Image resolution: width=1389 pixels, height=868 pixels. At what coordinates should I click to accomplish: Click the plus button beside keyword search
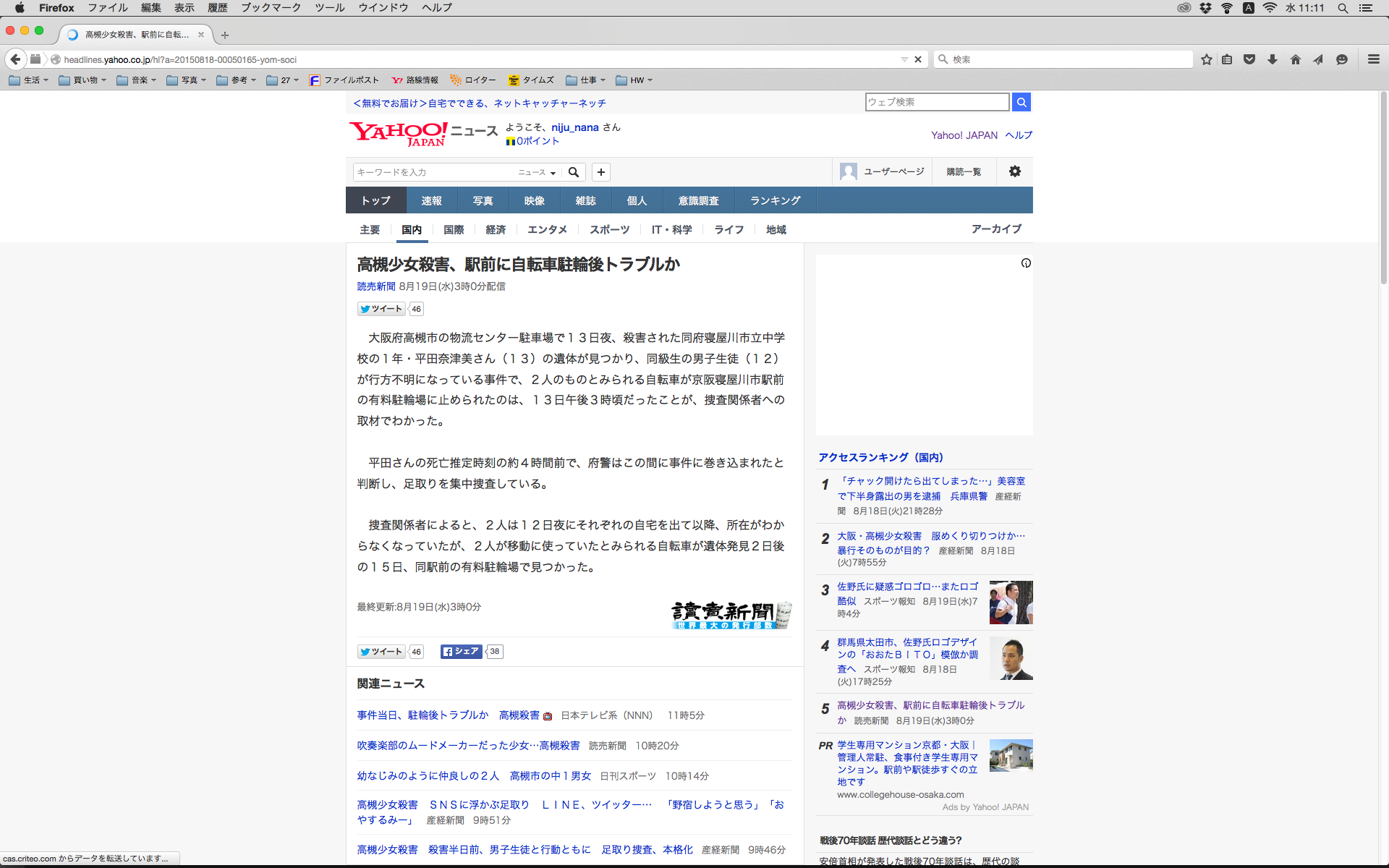coord(600,172)
